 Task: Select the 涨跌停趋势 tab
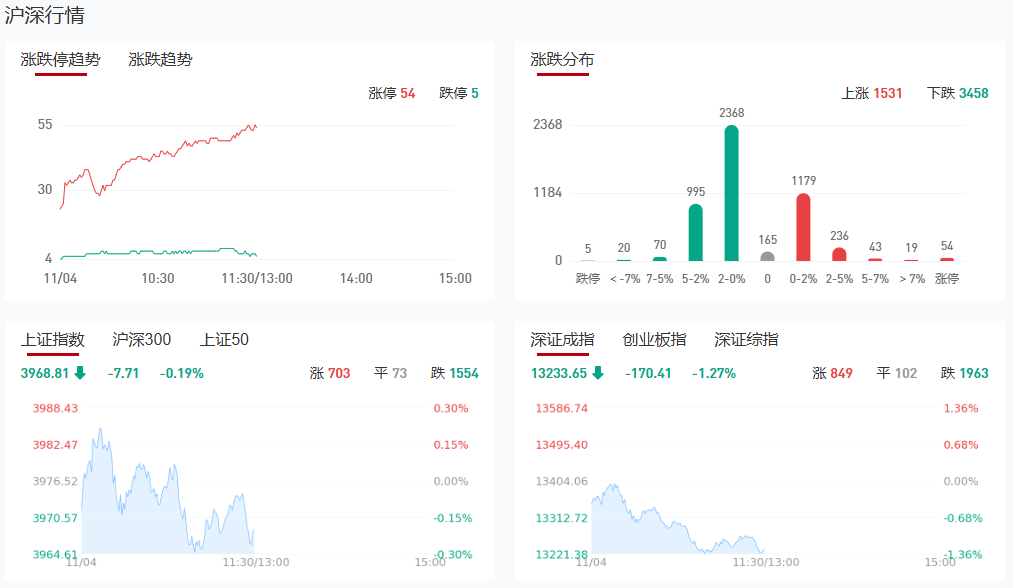[60, 59]
